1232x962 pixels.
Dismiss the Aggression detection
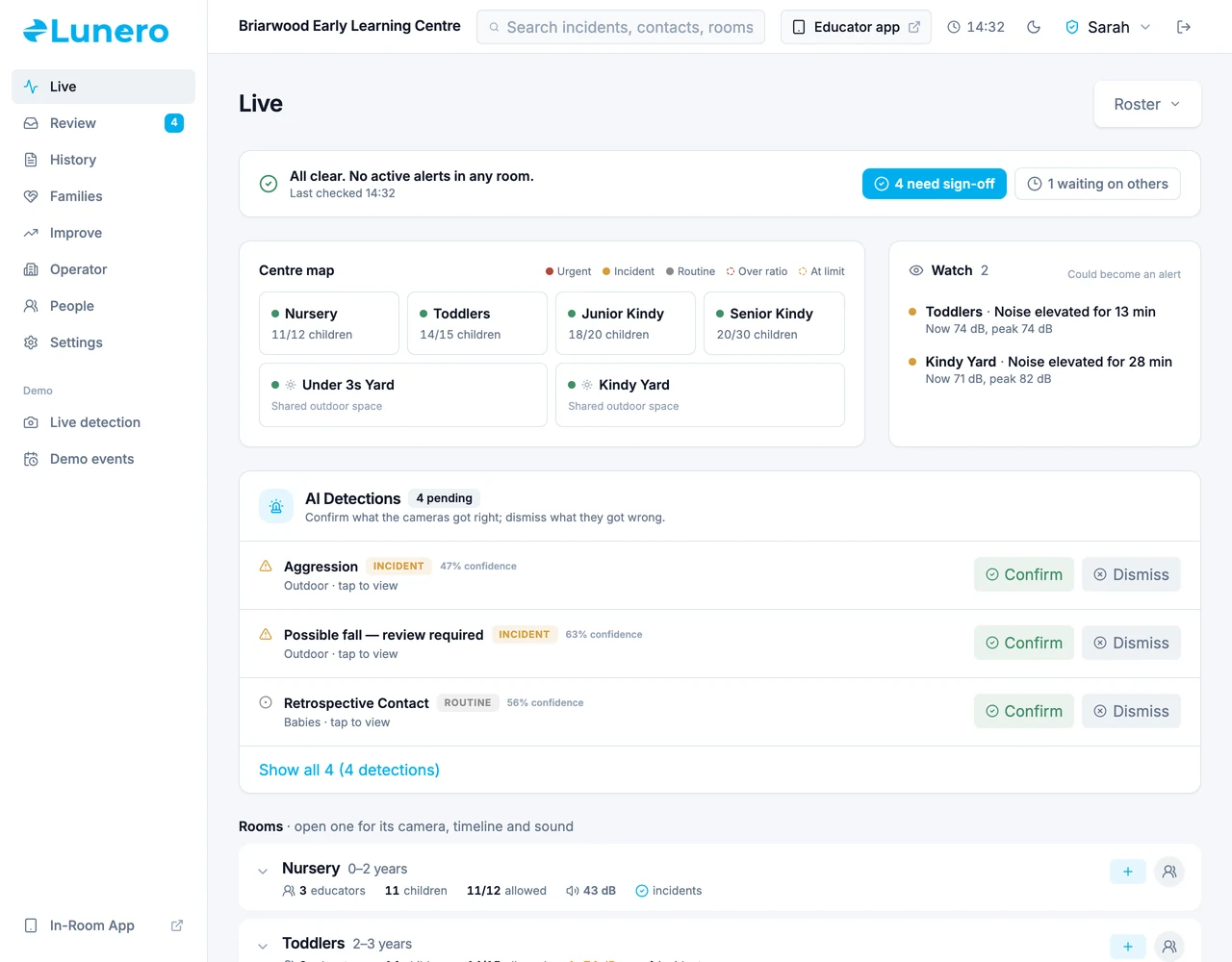[x=1131, y=574]
